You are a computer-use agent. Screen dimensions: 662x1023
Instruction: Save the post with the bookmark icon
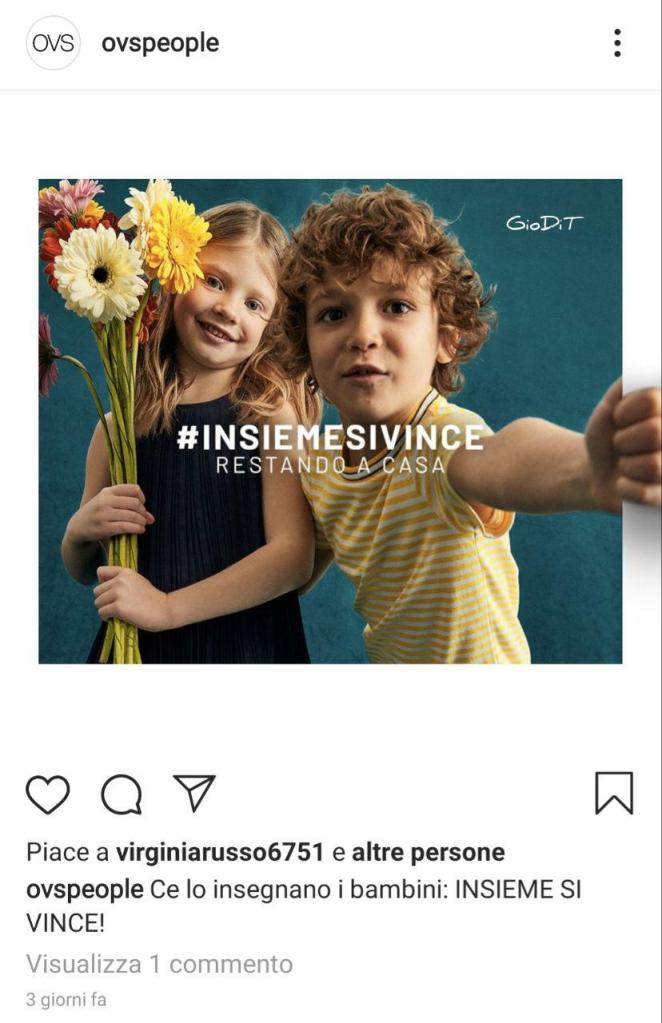coord(614,793)
